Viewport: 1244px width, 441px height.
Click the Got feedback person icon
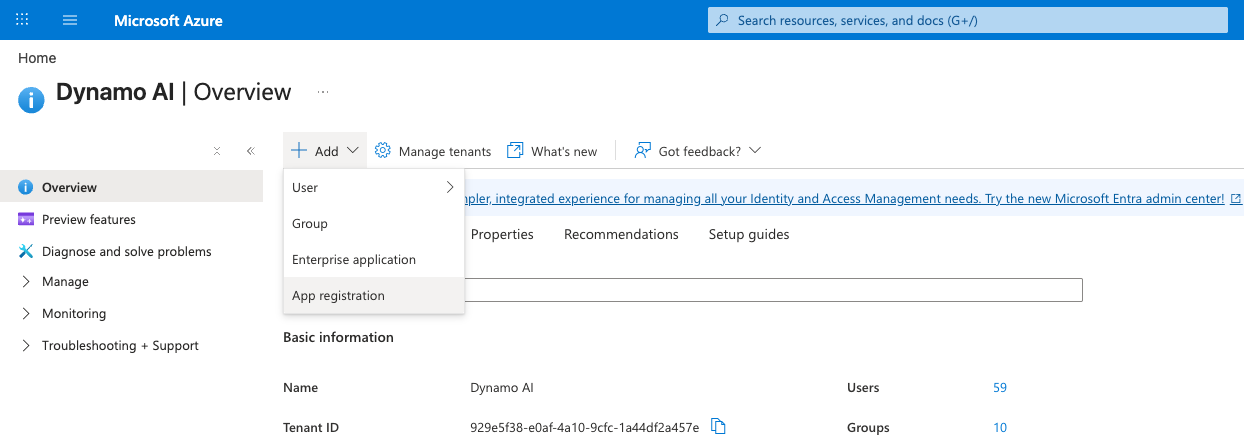643,151
